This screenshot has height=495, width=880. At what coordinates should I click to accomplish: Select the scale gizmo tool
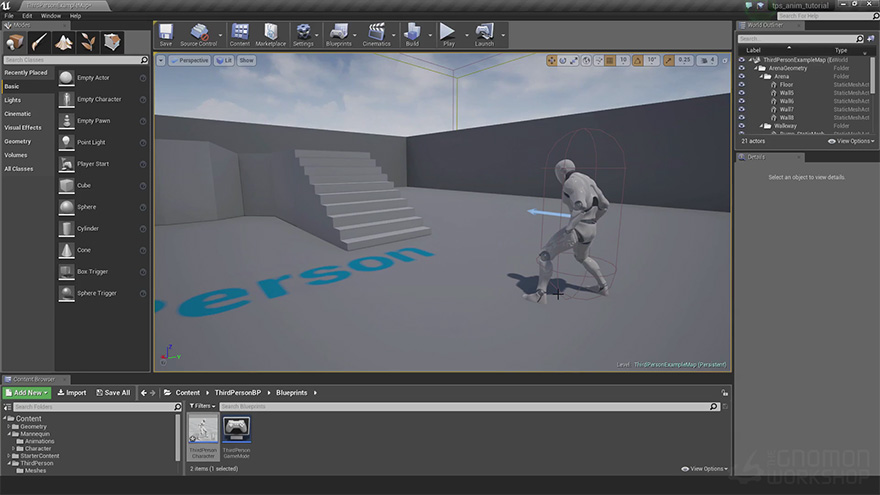pyautogui.click(x=574, y=61)
